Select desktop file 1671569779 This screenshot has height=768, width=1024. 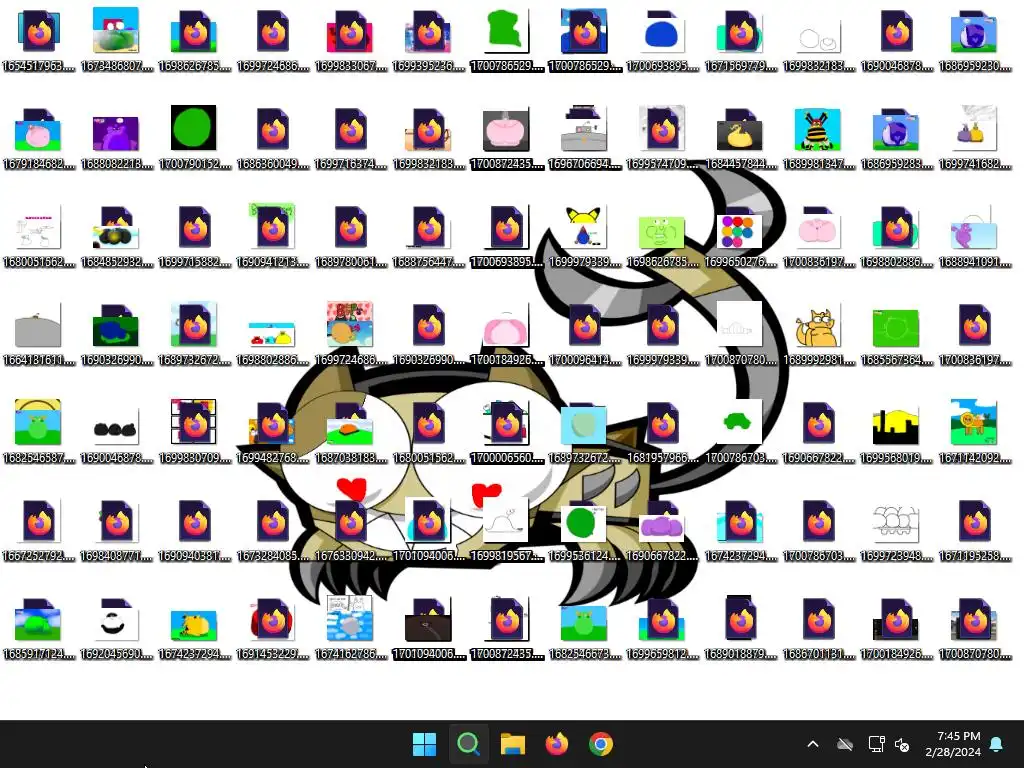pyautogui.click(x=741, y=39)
